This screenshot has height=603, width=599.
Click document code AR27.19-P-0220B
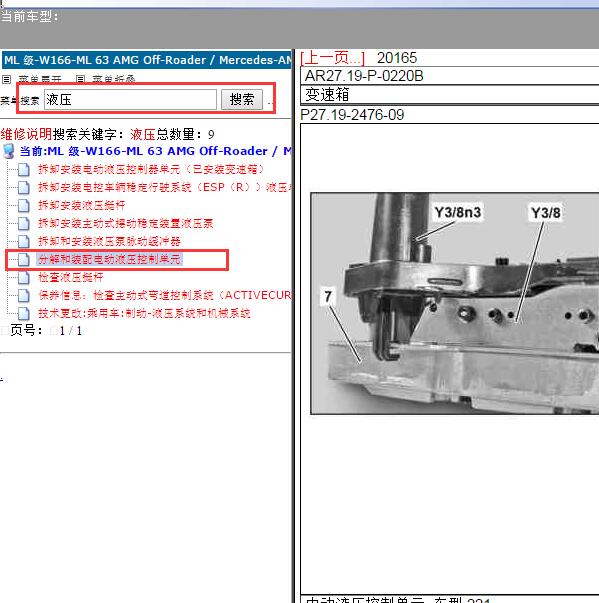point(364,76)
